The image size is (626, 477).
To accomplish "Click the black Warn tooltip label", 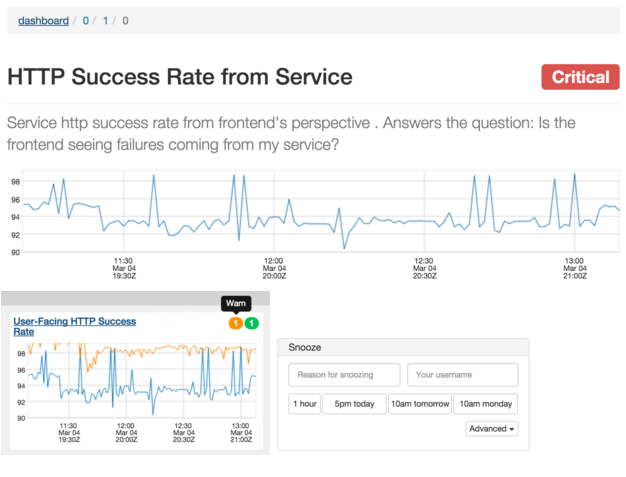I will click(x=236, y=303).
